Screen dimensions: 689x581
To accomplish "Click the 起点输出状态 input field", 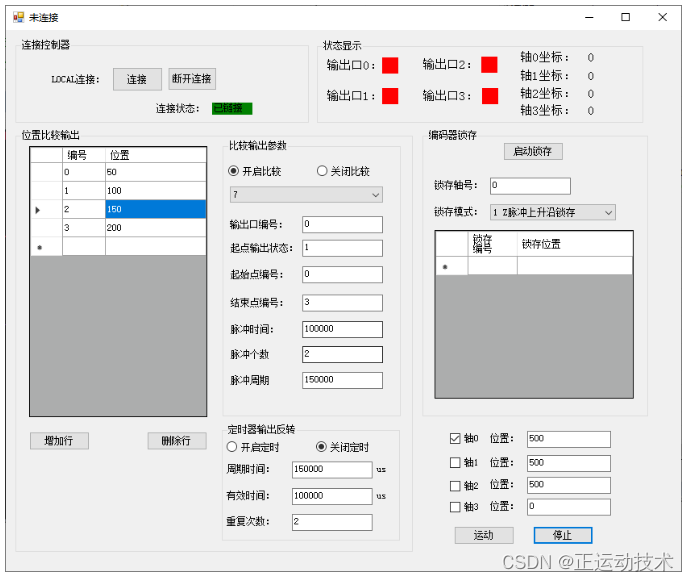I will coord(342,248).
